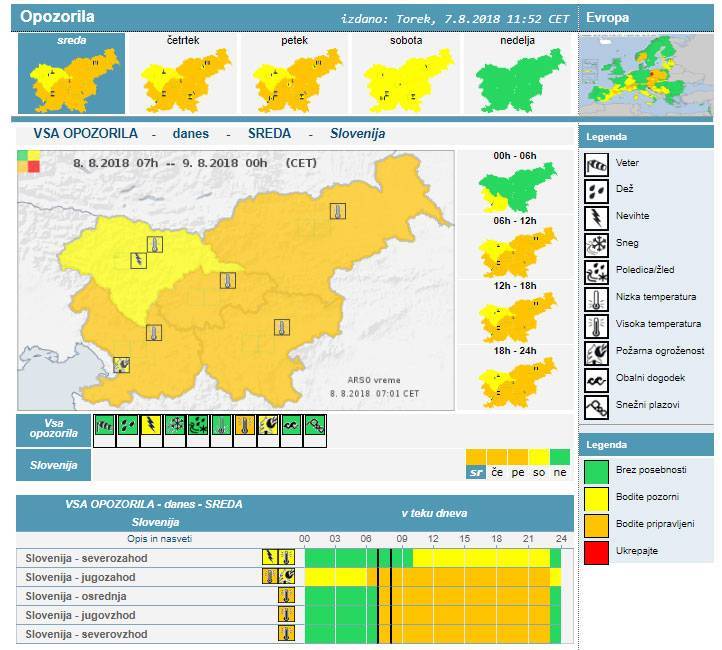Click the 'pe' short day selector
Screen dimensions: 722x650
[519, 472]
